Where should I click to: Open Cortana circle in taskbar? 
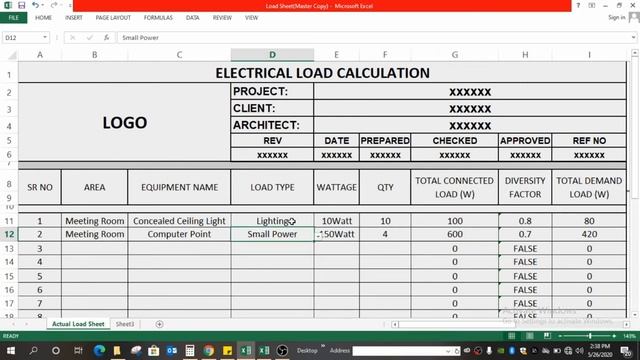[56, 351]
